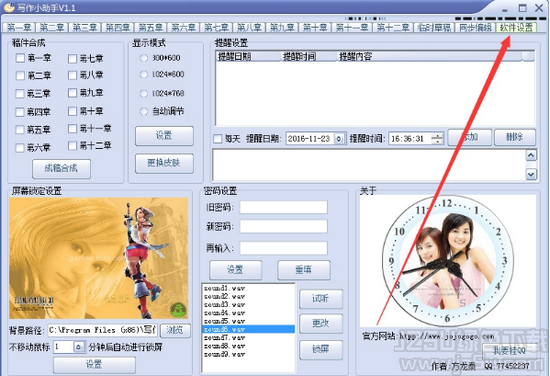Screen dimensions: 550x376
Task: Click the 旧密码 input field
Action: pyautogui.click(x=283, y=207)
